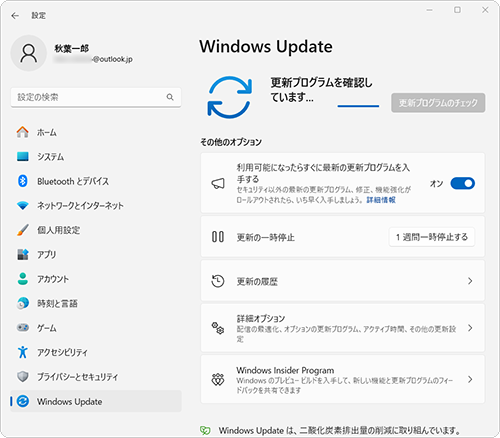Screen dimensions: 500x438
Task: Expand 詳細オプション with its chevron
Action: [x=470, y=328]
